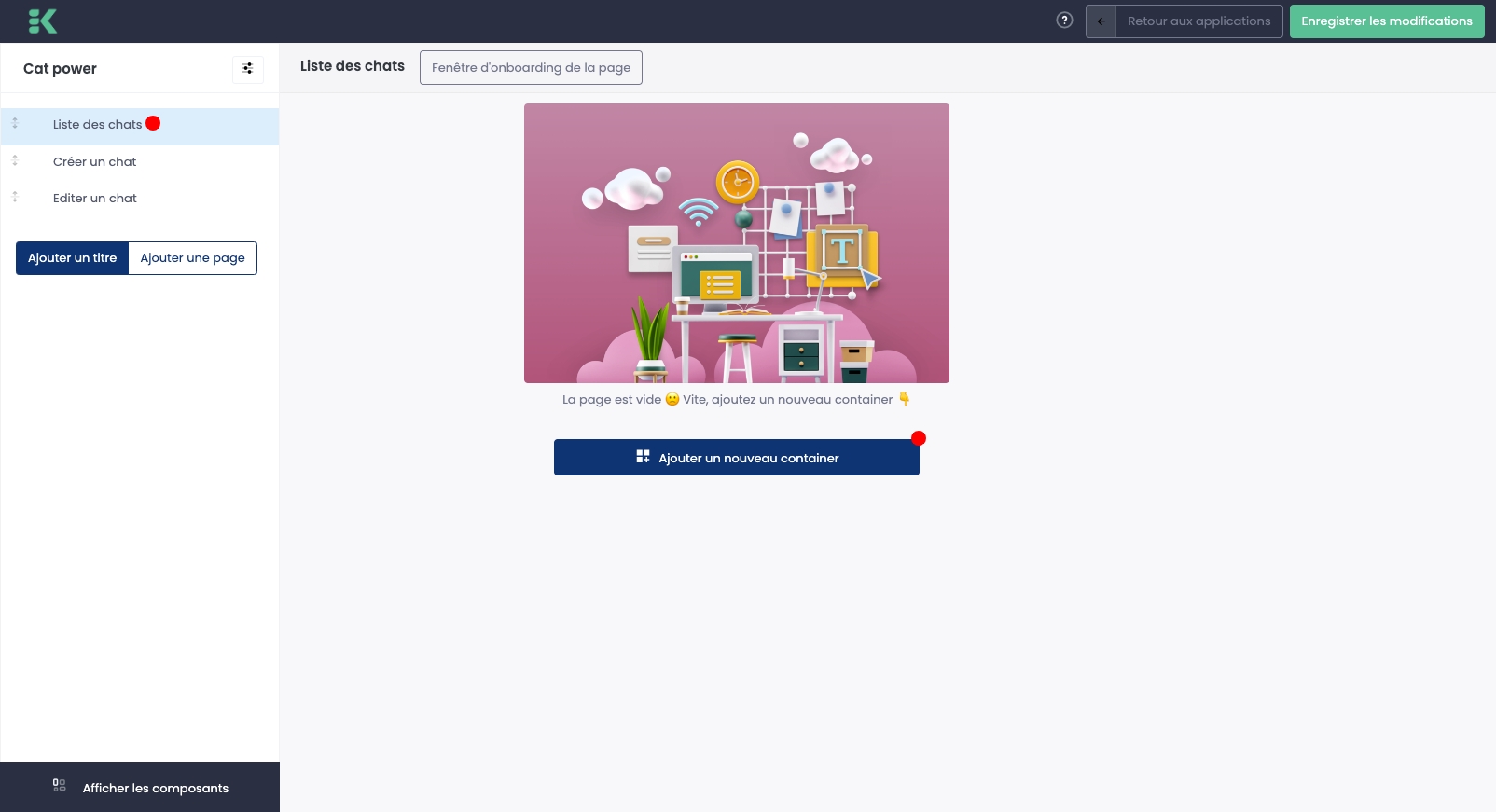
Task: Click drag handle beside Créer un chat
Action: (x=15, y=160)
